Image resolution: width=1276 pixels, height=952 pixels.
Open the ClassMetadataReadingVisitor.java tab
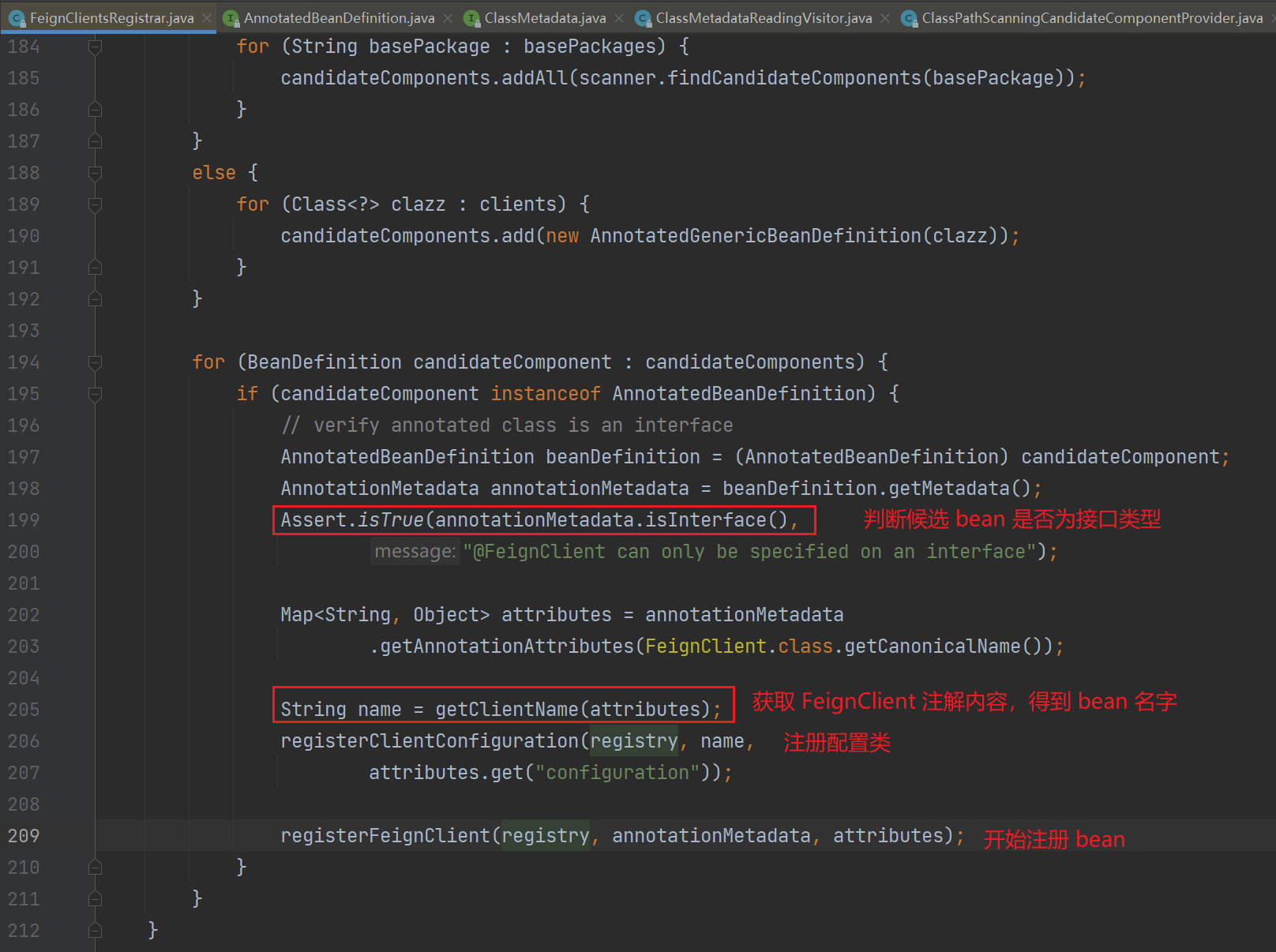tap(764, 17)
